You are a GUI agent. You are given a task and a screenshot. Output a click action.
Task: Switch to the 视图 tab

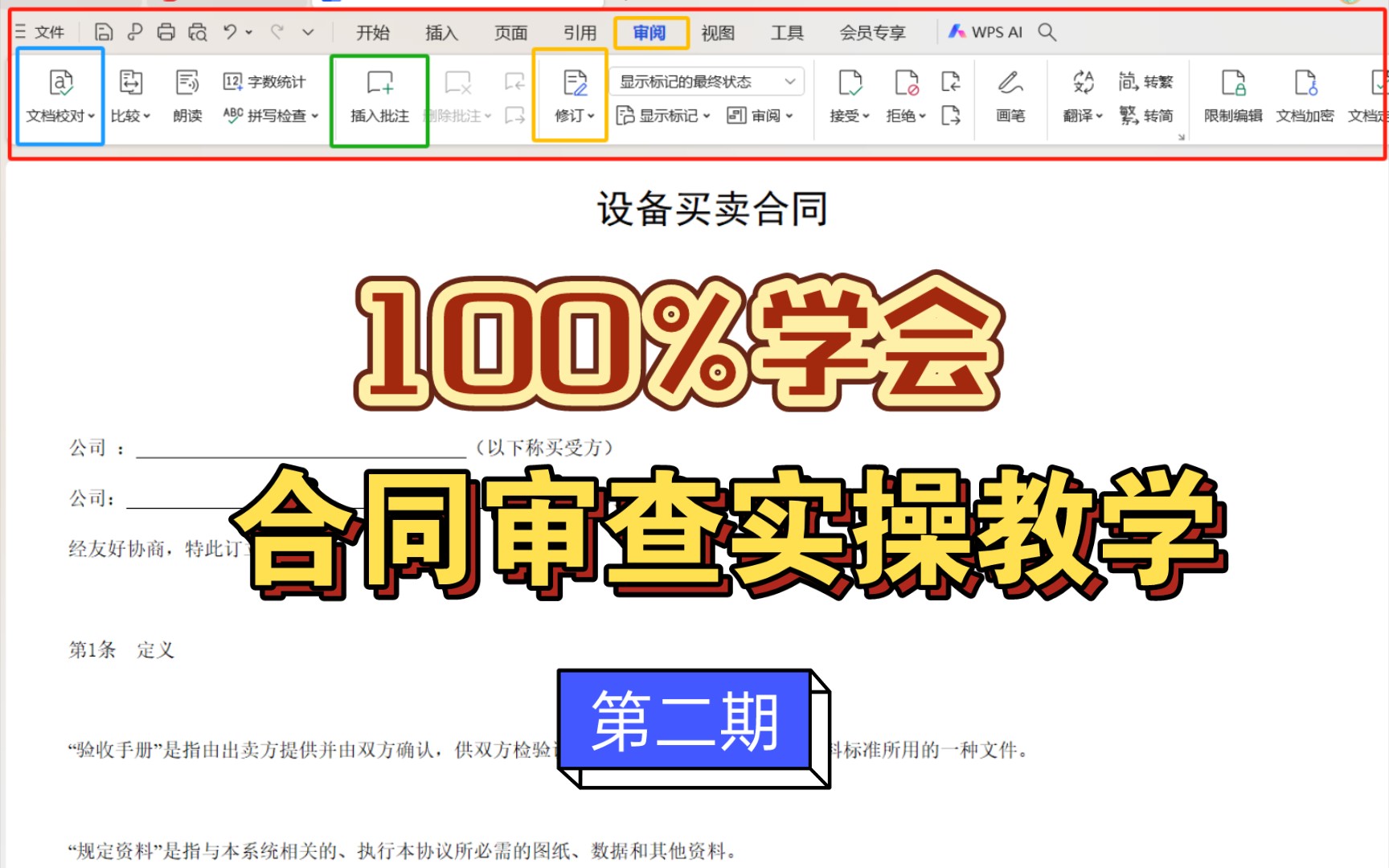718,32
